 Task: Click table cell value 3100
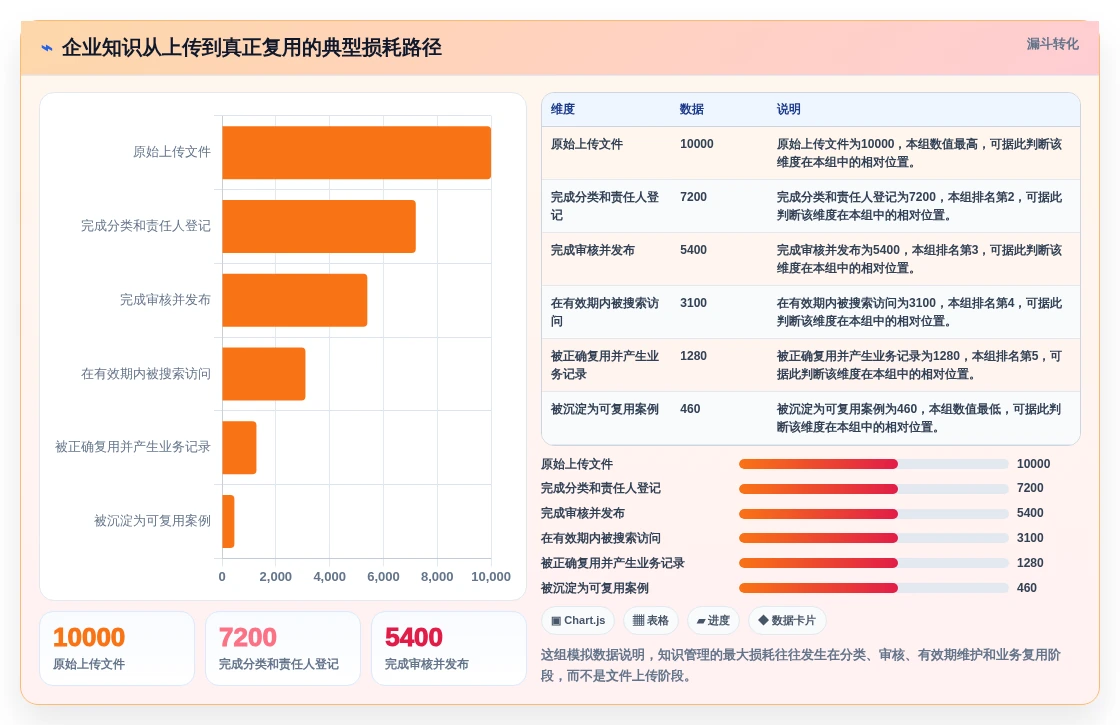pos(693,303)
